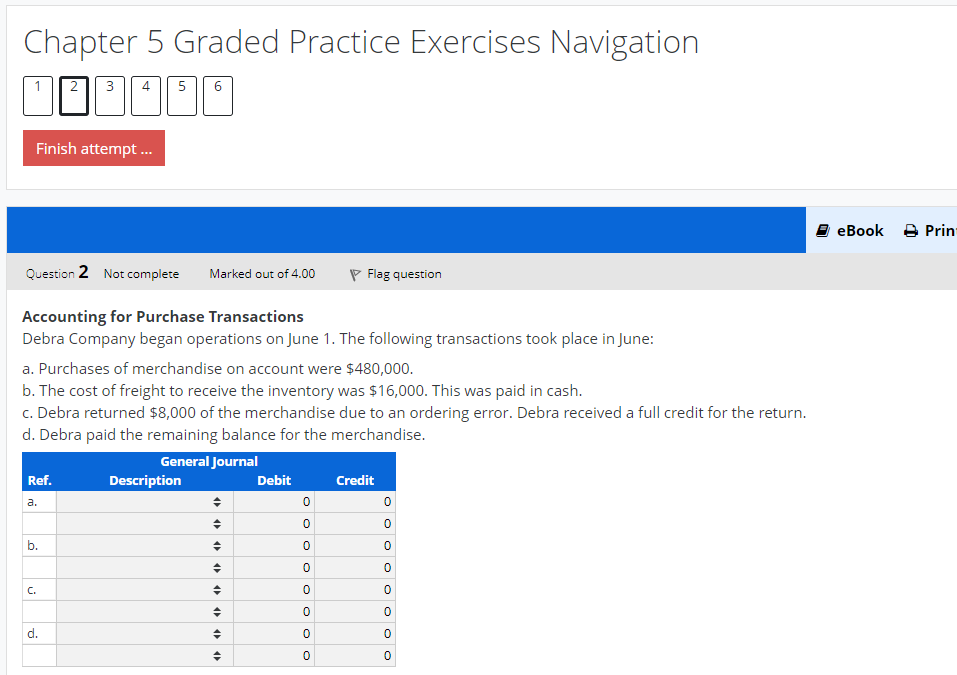Click the Finish attempt button
Viewport: 957px width, 675px height.
click(x=93, y=147)
